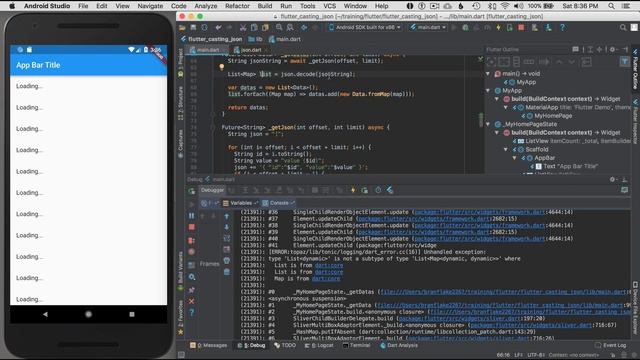
Task: Open the VCS menu
Action: click(329, 6)
